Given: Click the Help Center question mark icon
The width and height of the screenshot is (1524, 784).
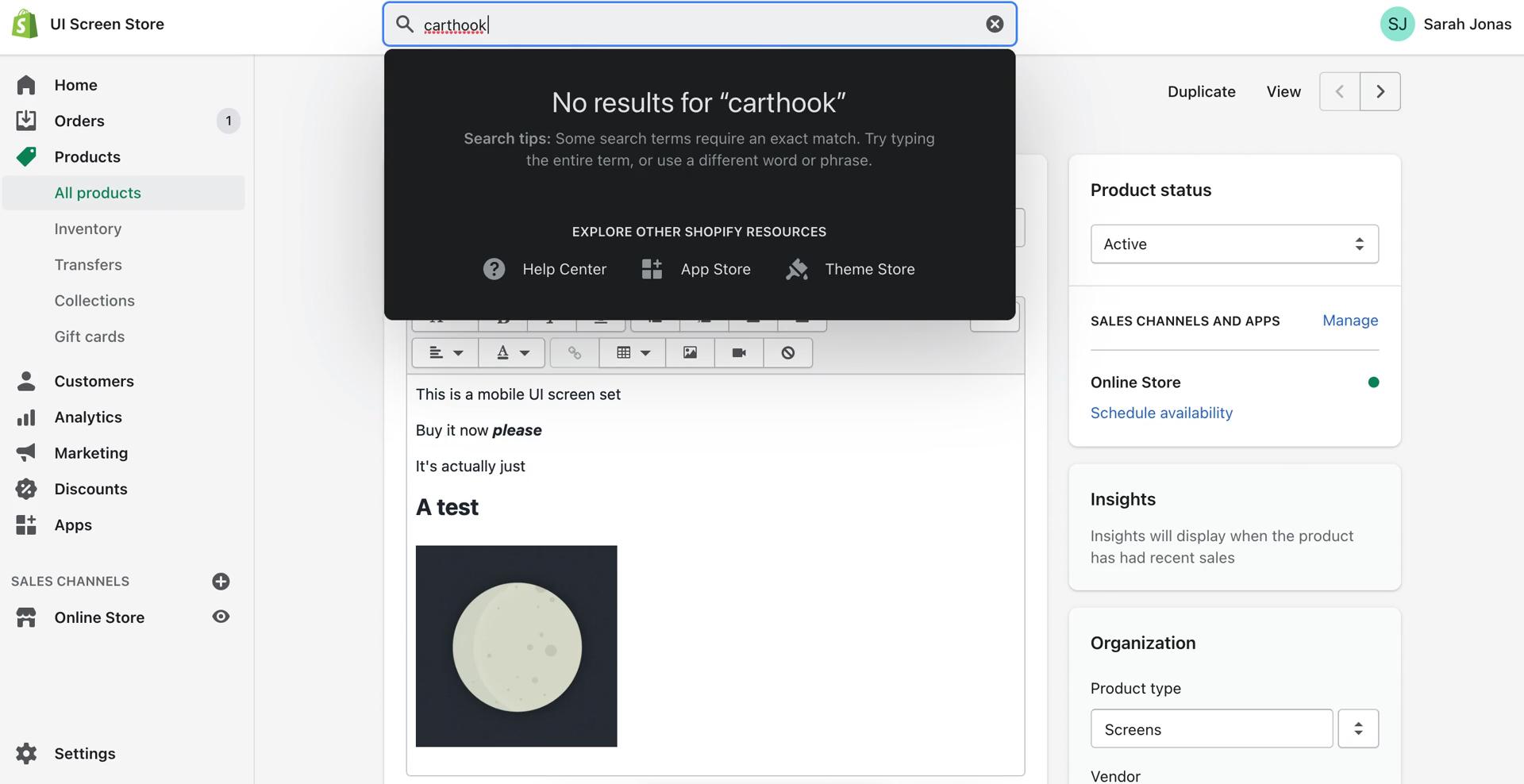Looking at the screenshot, I should point(494,269).
